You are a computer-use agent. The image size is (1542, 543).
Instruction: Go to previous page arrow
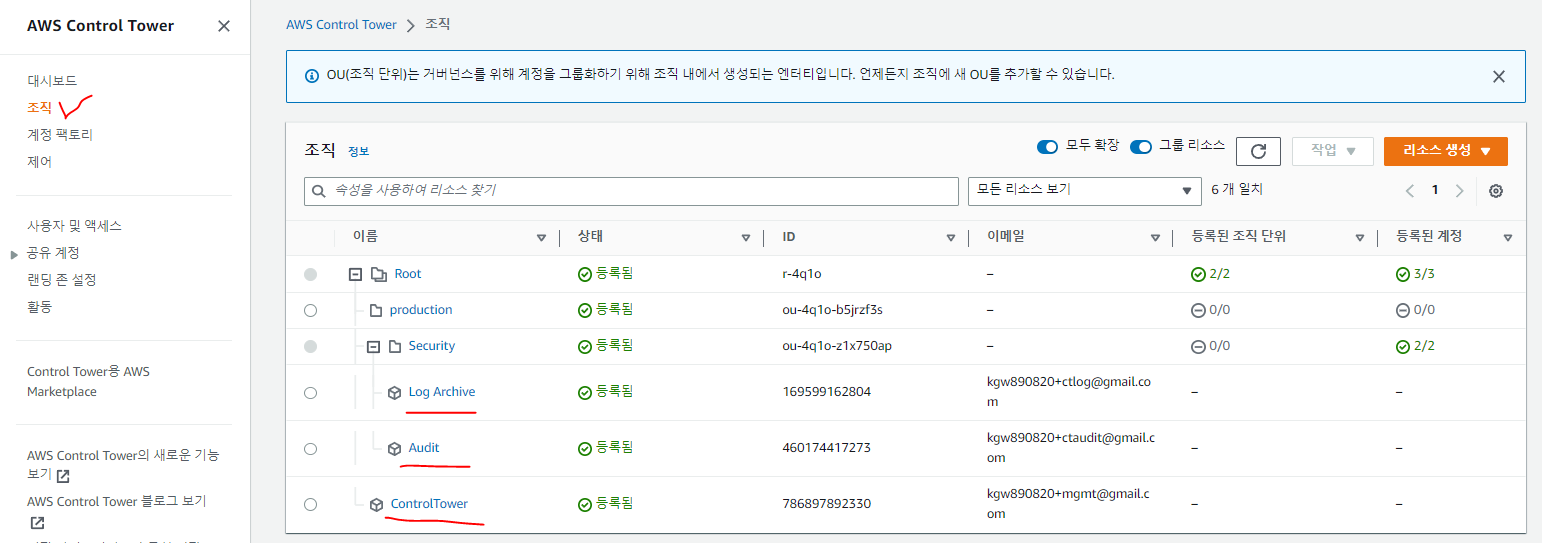point(1410,191)
